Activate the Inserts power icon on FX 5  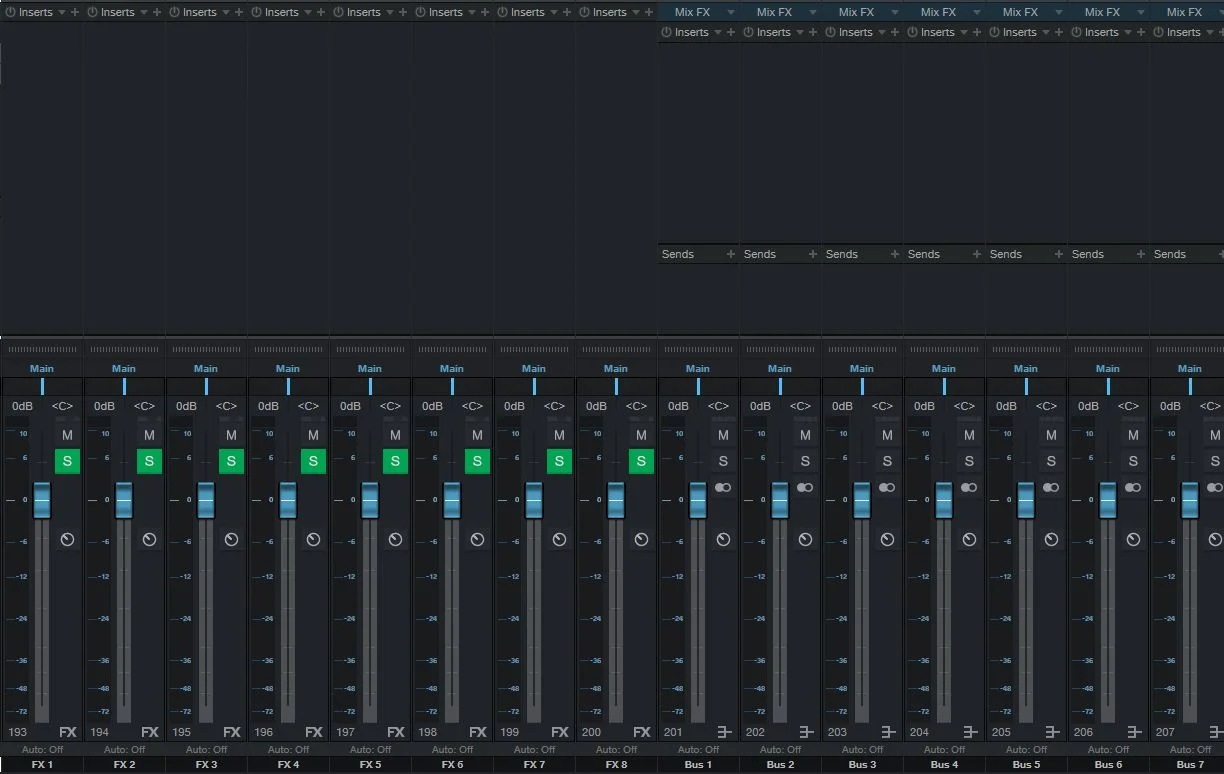coord(338,12)
